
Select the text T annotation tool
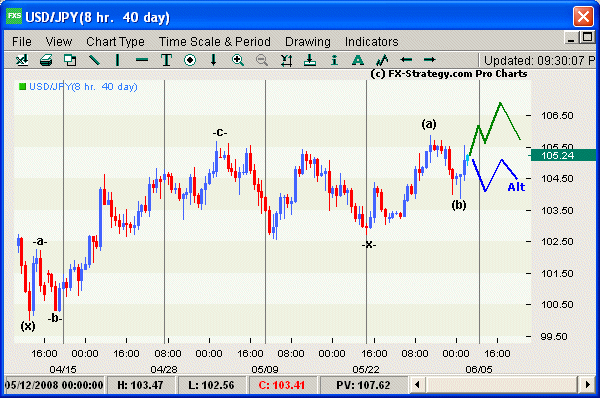tap(166, 60)
